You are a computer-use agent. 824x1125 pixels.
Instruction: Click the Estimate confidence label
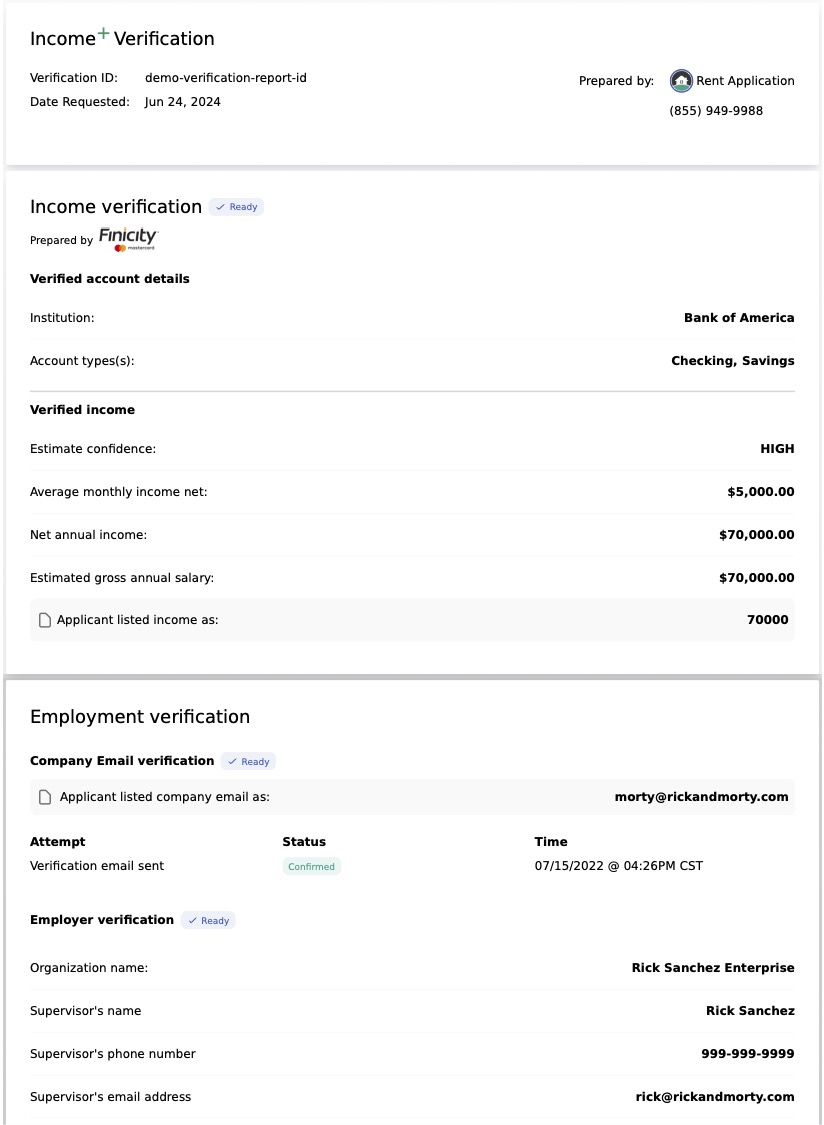[93, 449]
